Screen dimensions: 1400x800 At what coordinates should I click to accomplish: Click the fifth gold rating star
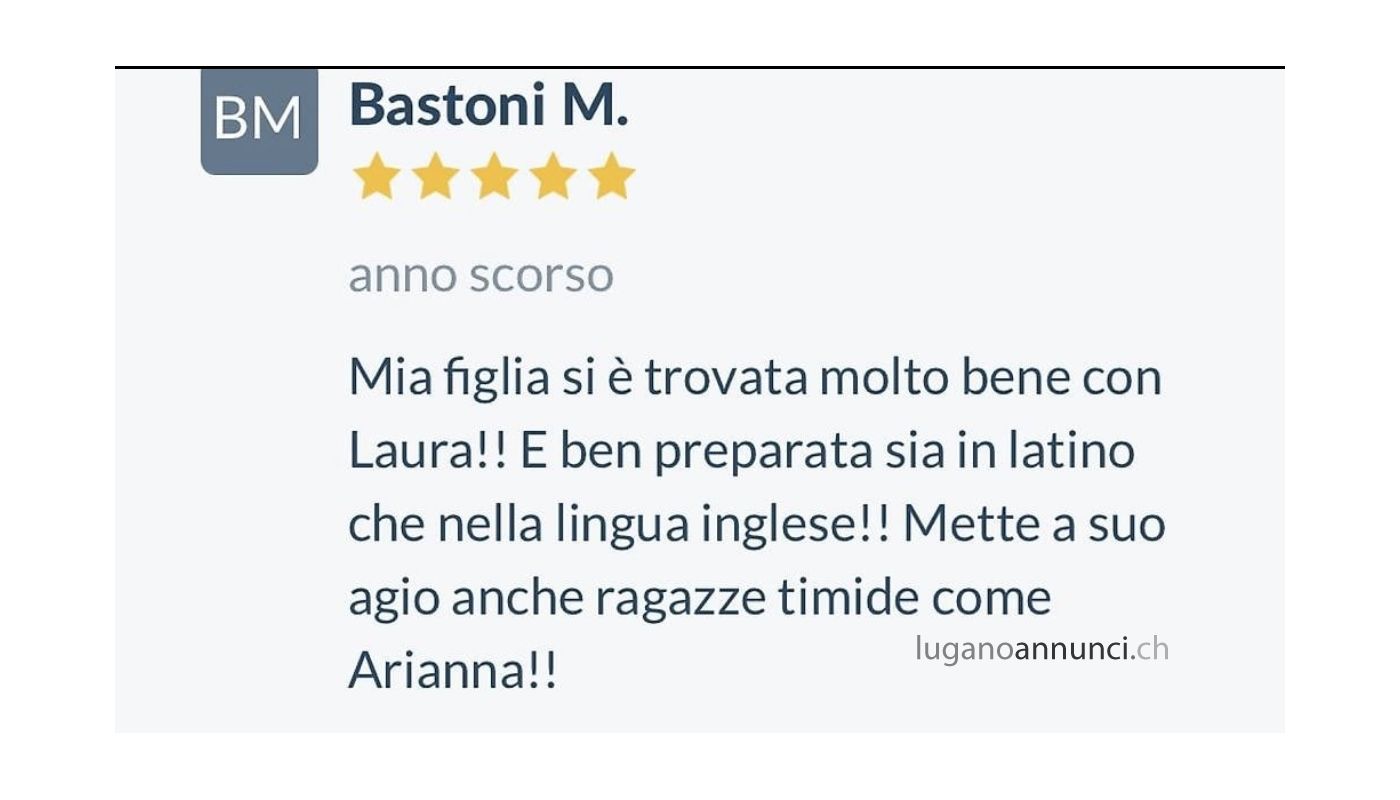612,176
